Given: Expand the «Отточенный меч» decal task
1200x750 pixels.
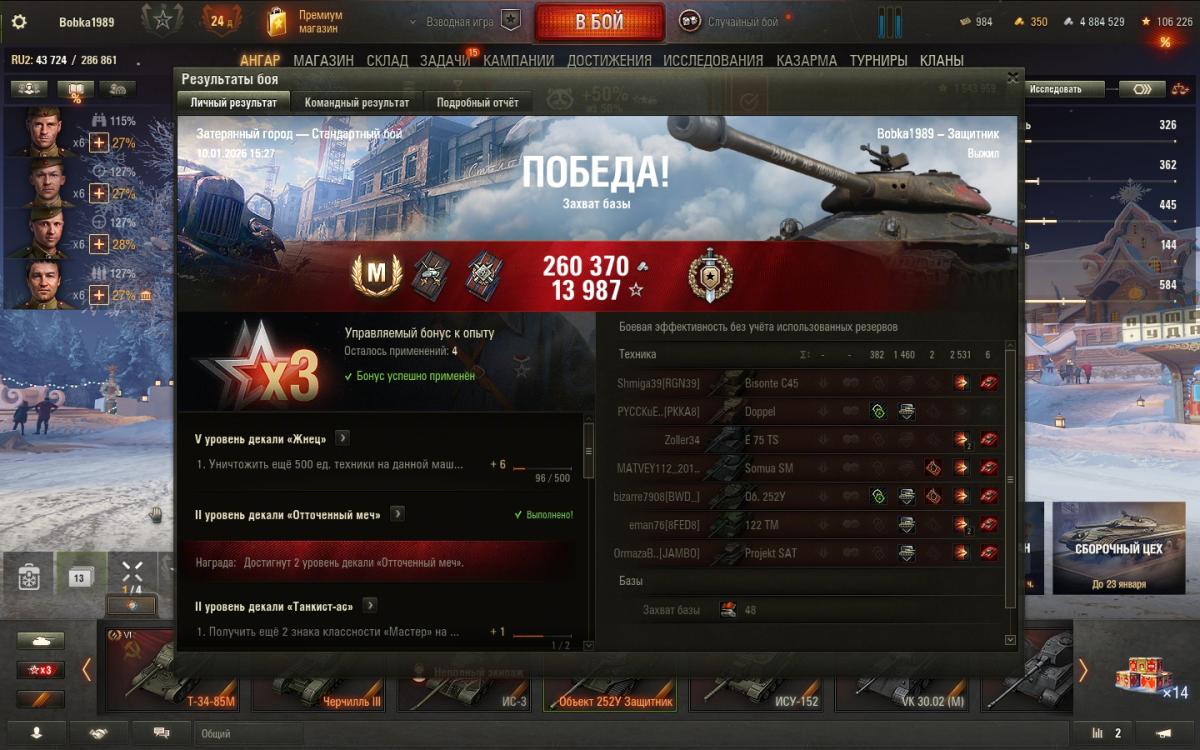Looking at the screenshot, I should [x=397, y=514].
